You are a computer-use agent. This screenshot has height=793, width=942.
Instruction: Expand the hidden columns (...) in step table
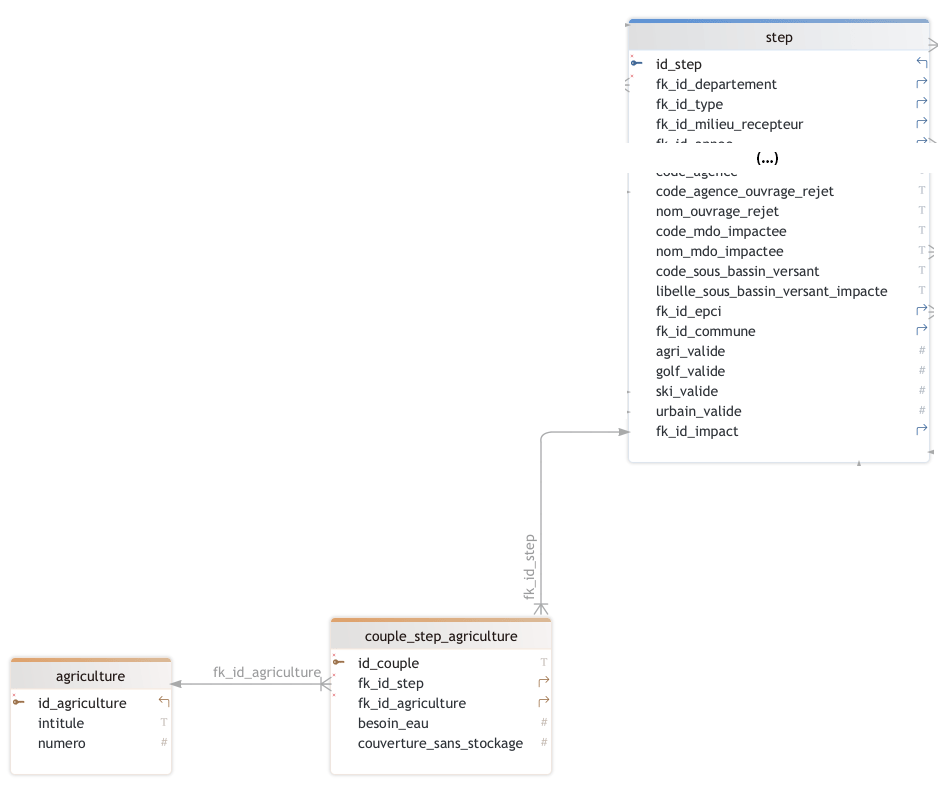[x=768, y=158]
